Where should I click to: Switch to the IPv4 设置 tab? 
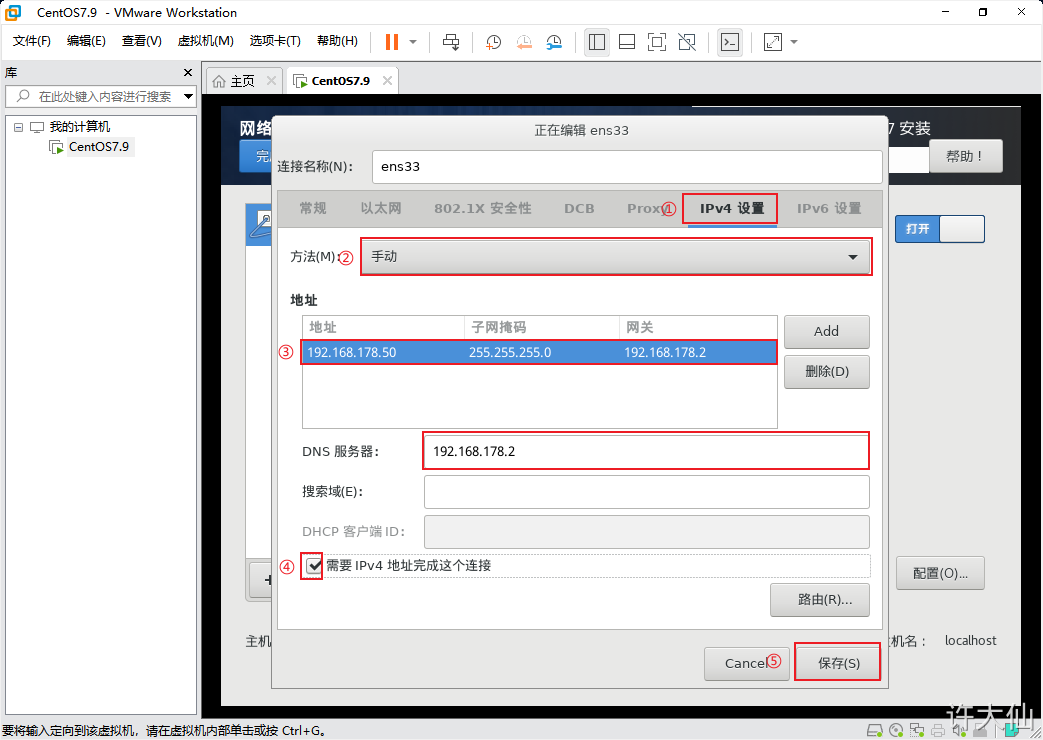[x=732, y=208]
